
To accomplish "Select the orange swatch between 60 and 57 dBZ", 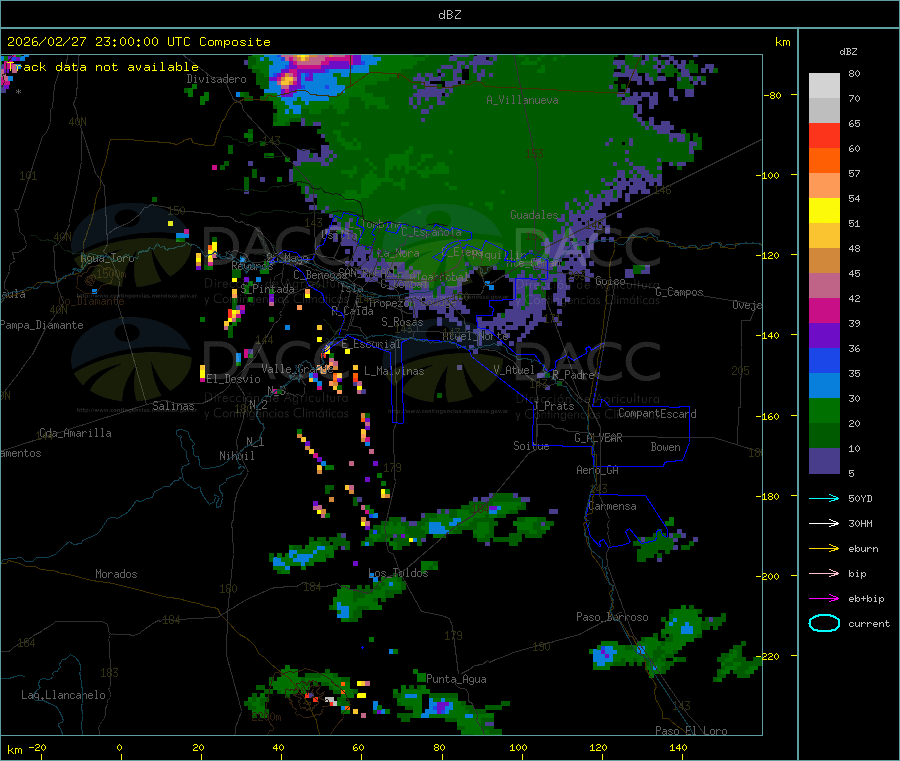I will [824, 161].
